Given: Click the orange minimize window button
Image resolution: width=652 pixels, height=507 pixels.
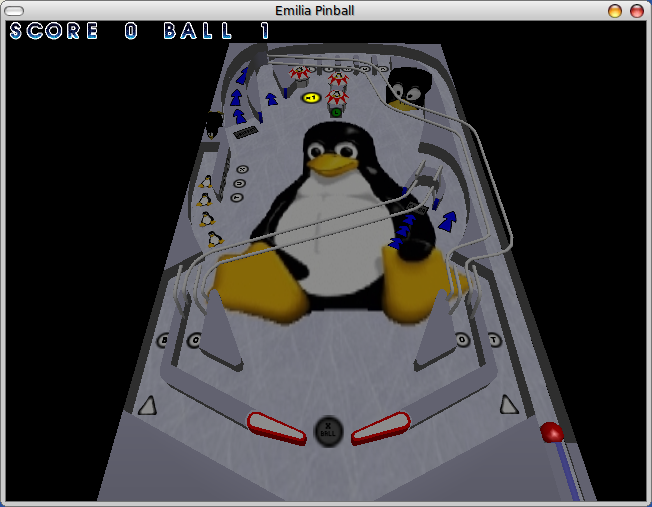Looking at the screenshot, I should [x=615, y=10].
